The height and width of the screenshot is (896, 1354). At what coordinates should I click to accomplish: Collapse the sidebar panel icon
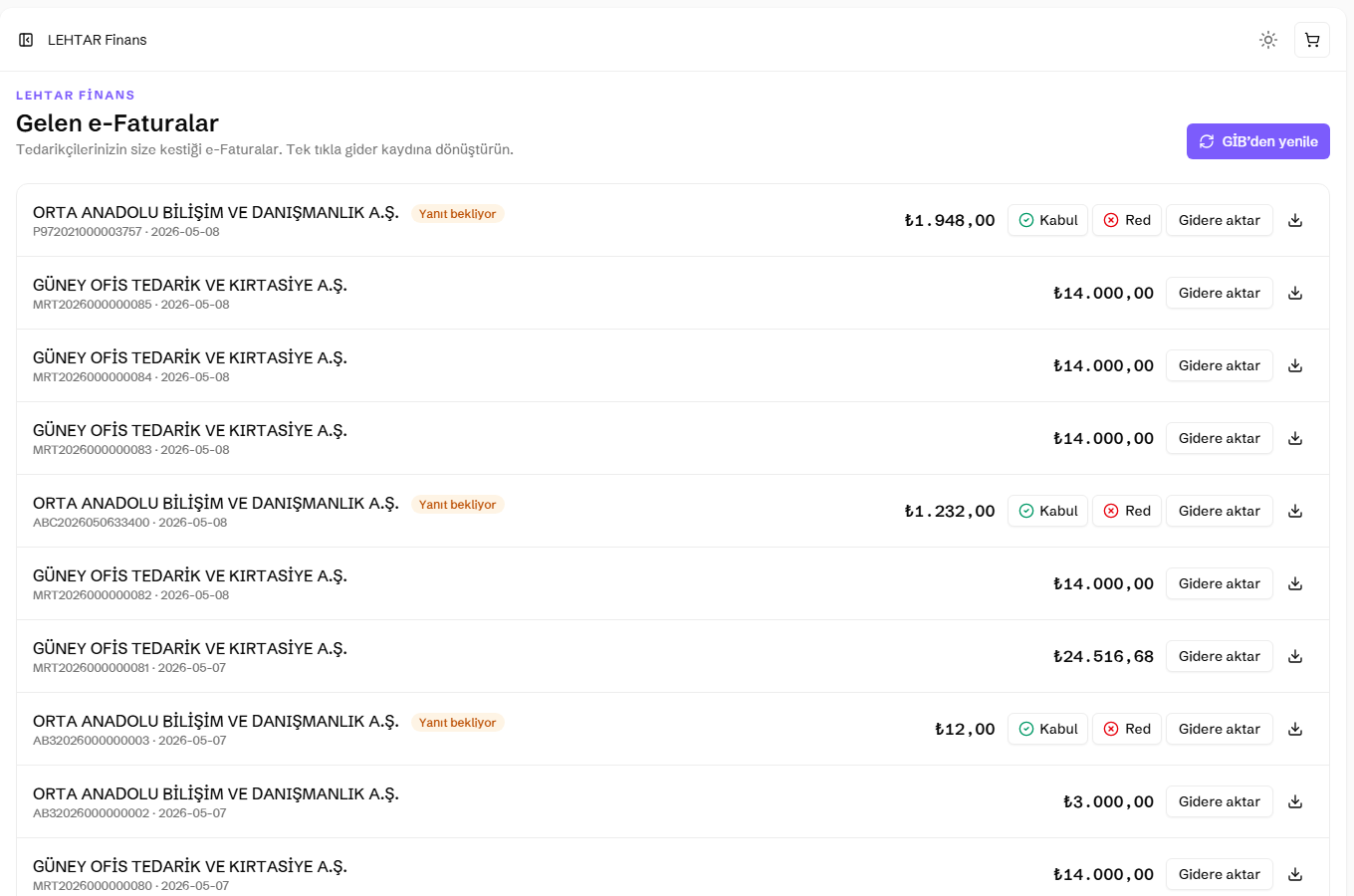pos(26,40)
